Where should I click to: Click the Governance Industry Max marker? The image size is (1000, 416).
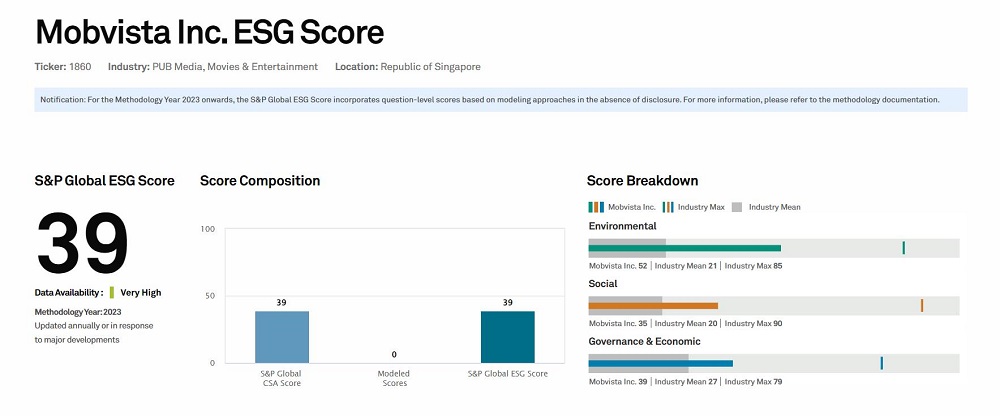pos(881,363)
